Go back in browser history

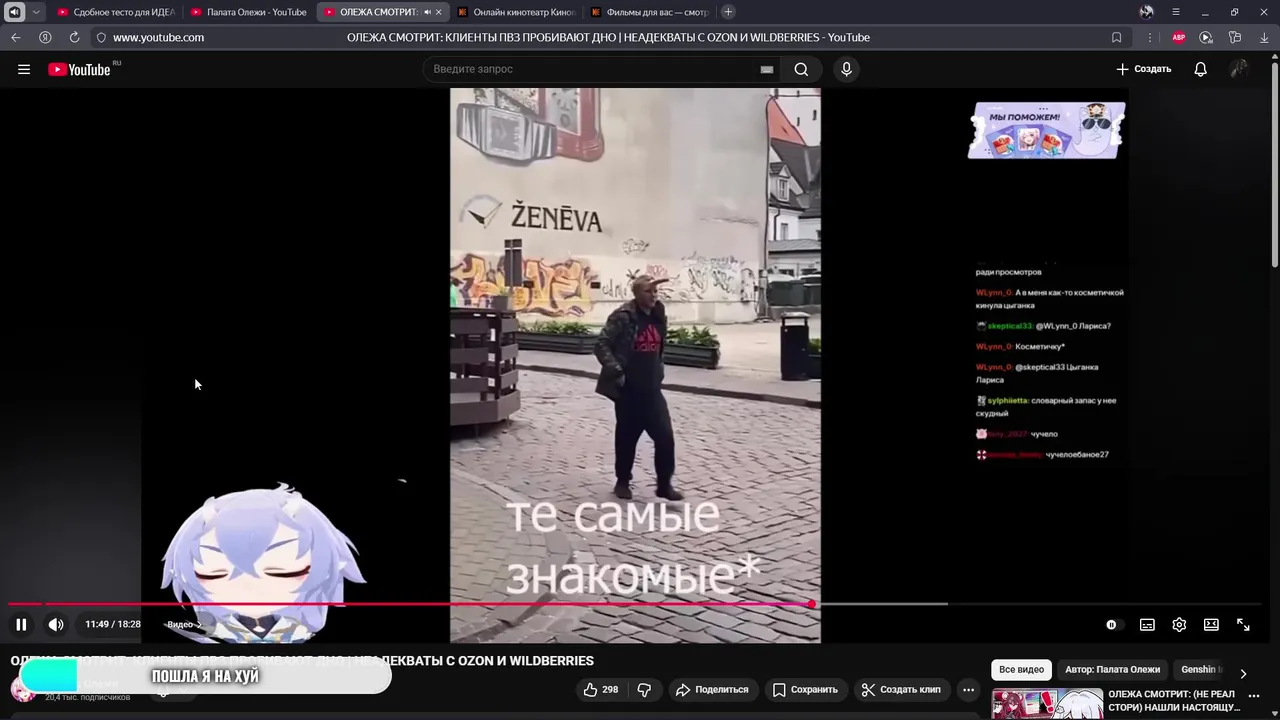pos(15,37)
